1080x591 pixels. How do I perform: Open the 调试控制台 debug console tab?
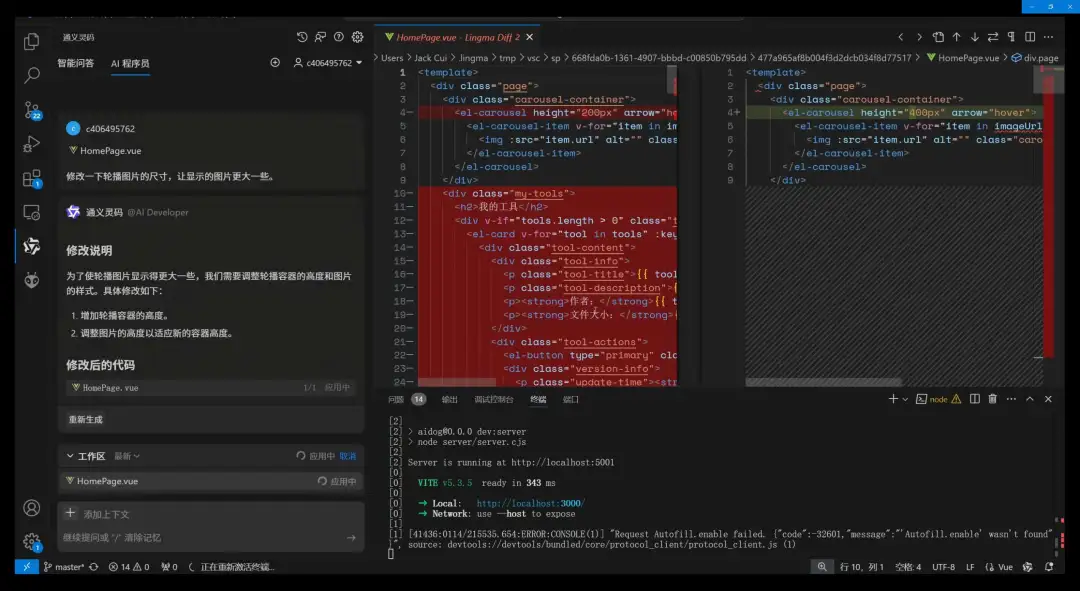(x=494, y=400)
